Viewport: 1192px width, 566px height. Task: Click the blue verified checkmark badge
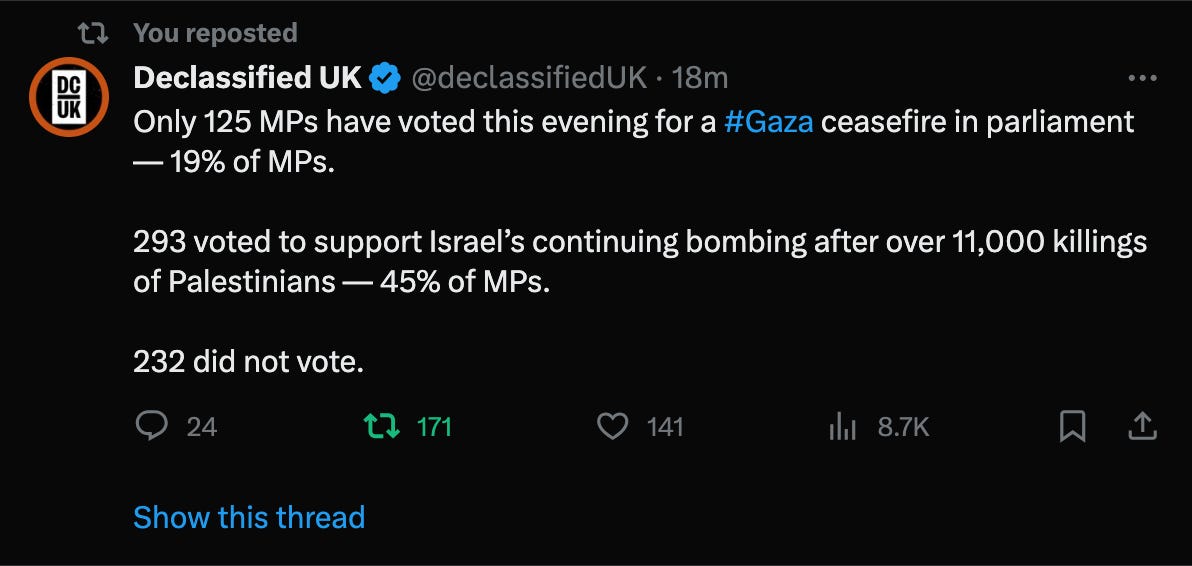pyautogui.click(x=385, y=78)
